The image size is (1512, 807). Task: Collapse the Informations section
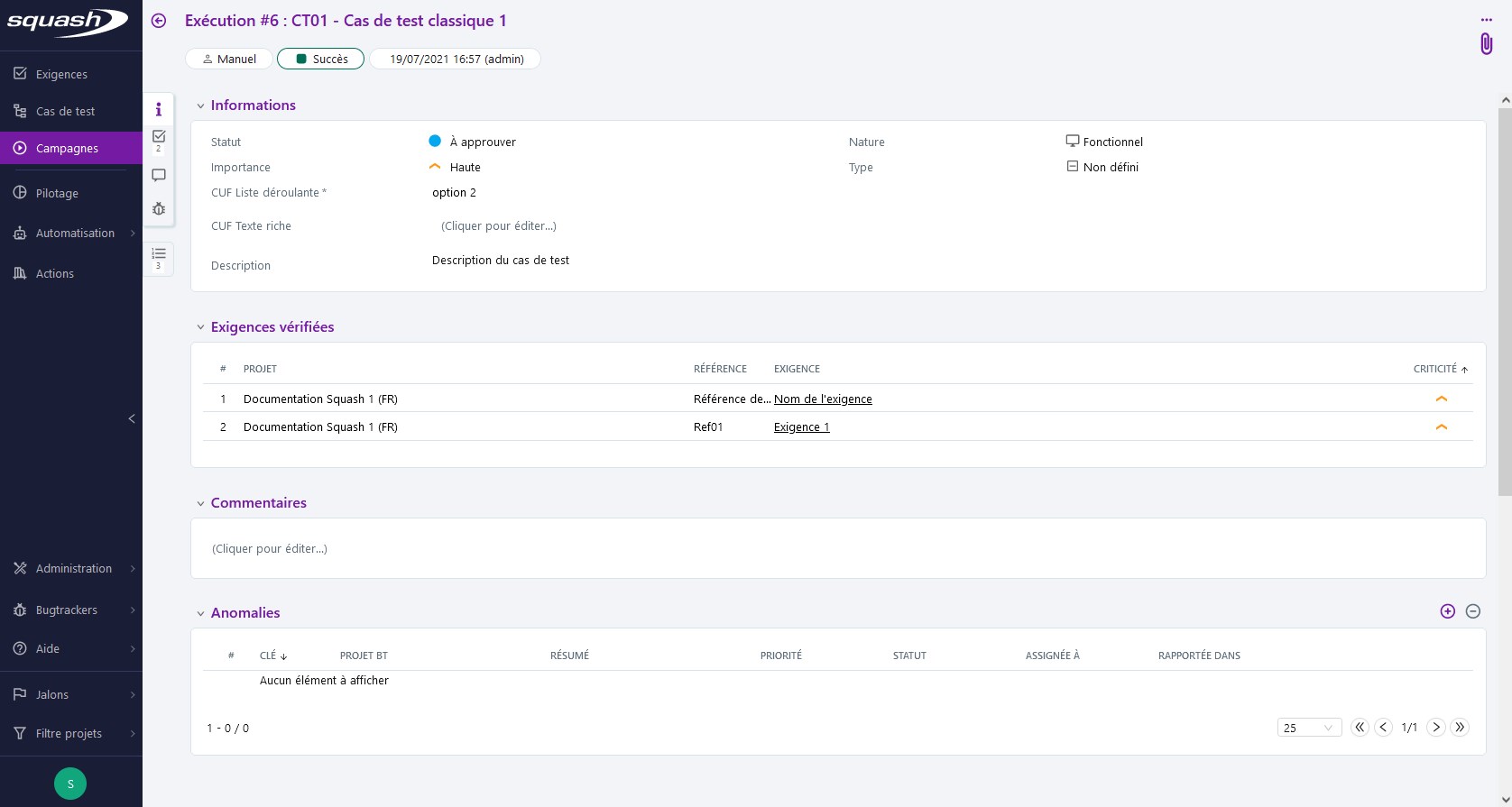coord(200,105)
